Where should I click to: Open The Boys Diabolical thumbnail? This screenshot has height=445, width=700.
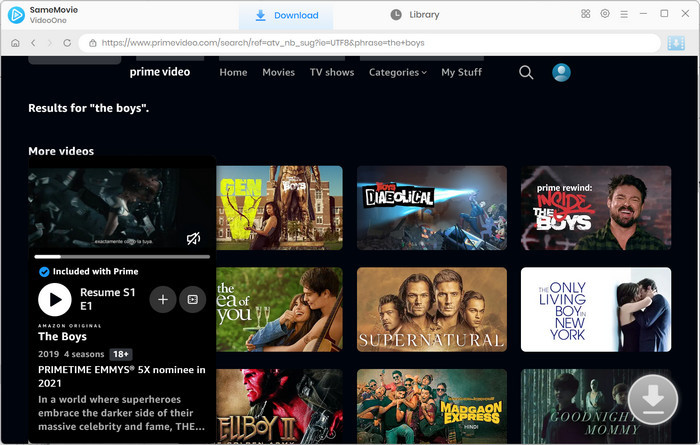click(432, 208)
